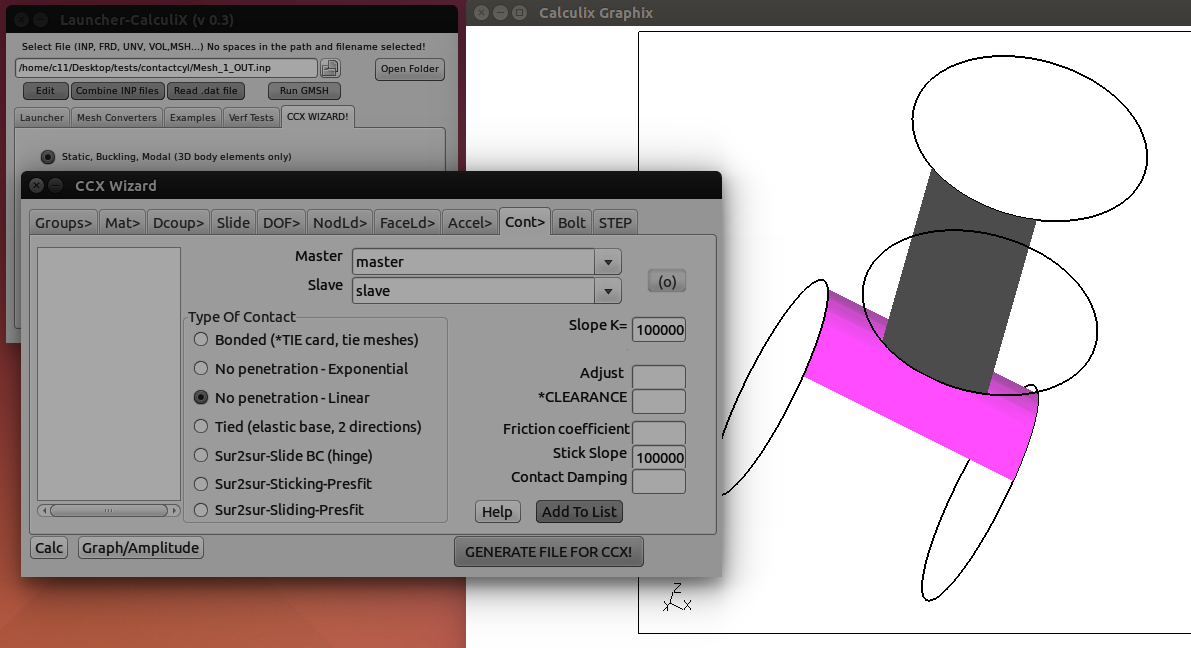
Task: Click the Run GMSH button
Action: click(x=303, y=90)
